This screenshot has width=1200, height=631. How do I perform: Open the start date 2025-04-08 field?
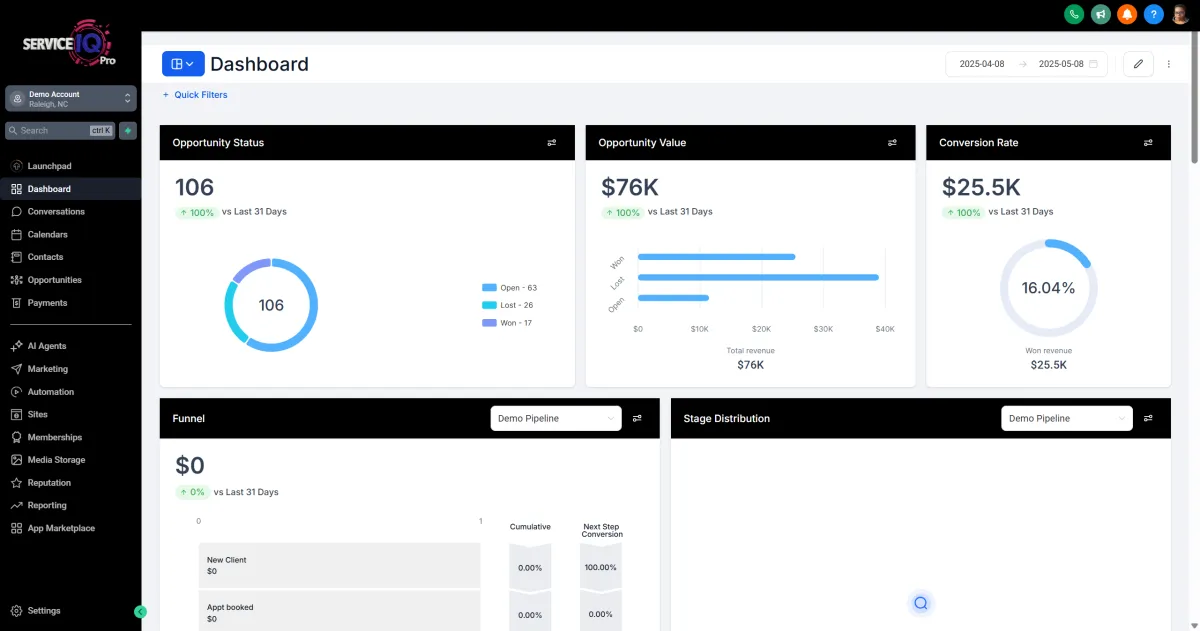[982, 64]
